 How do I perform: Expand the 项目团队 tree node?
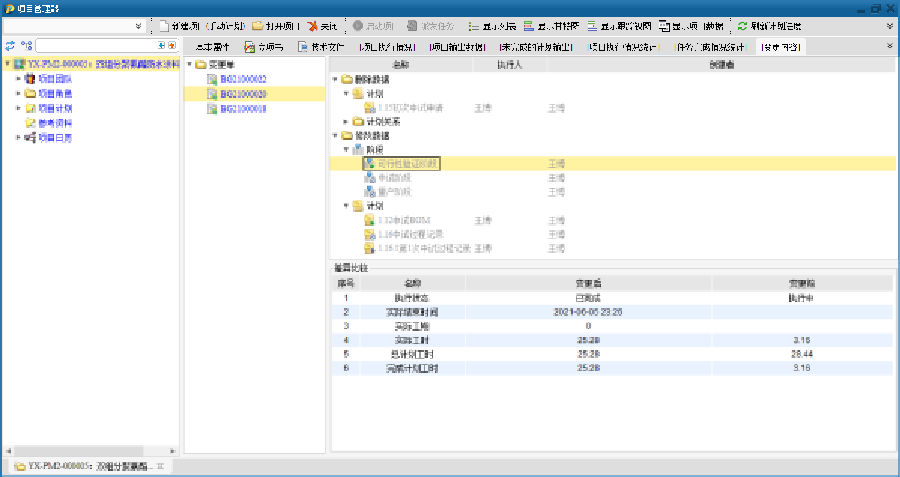(x=18, y=78)
